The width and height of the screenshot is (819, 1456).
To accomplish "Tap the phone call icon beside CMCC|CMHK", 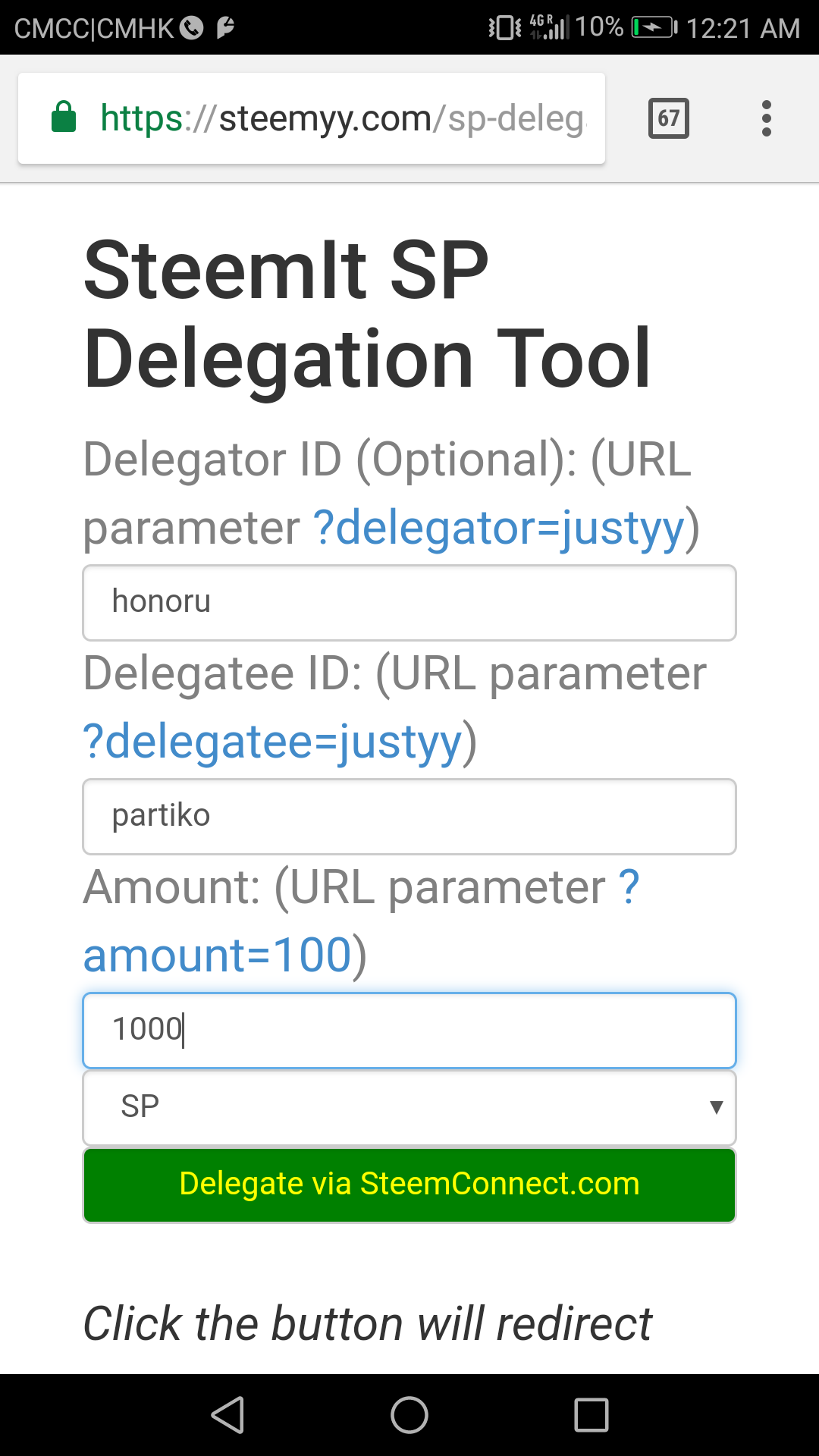I will (x=192, y=28).
